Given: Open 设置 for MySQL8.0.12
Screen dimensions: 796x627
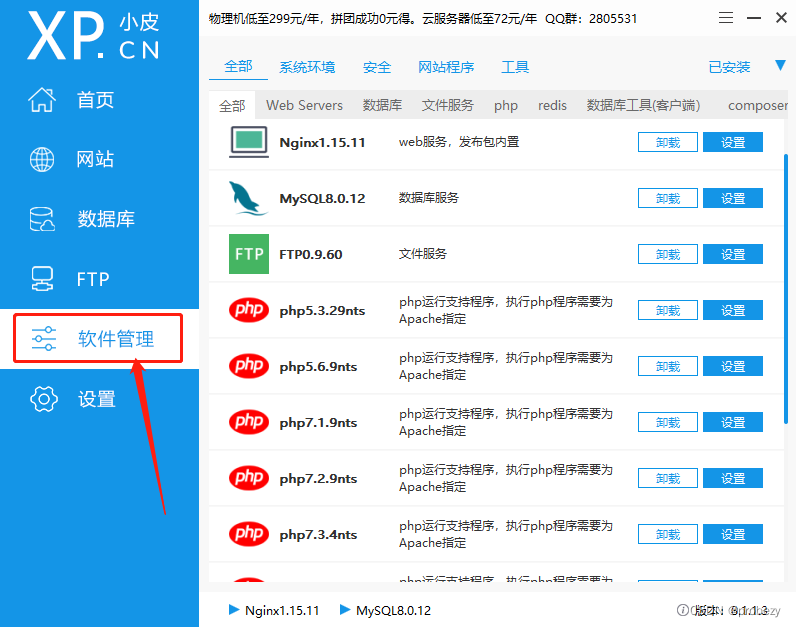Looking at the screenshot, I should pos(733,198).
